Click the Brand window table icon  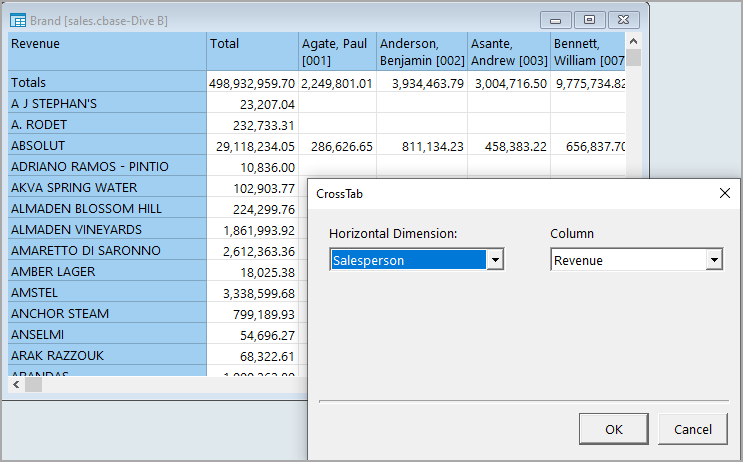18,21
